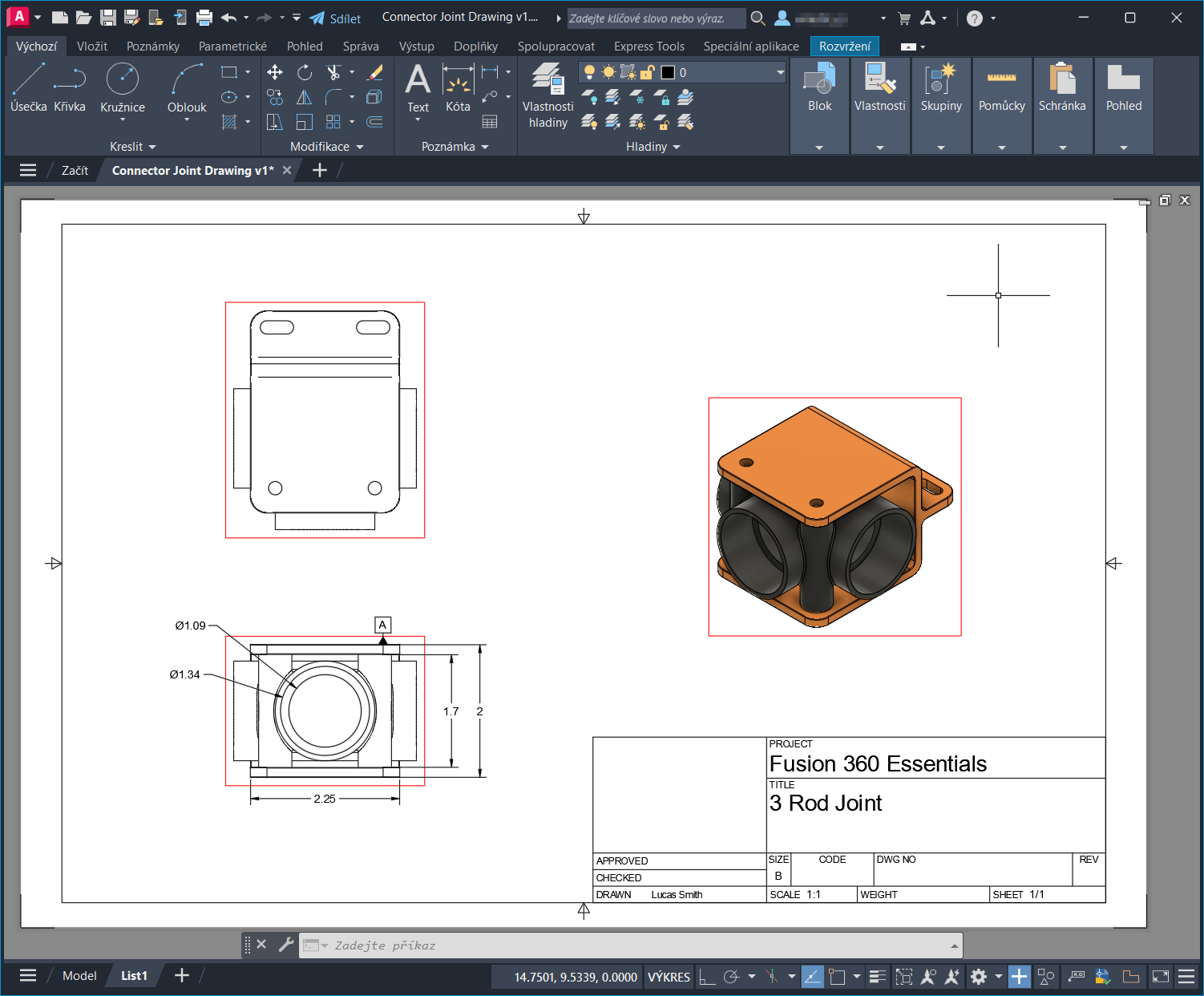
Task: Pick the Move tool in Modifikace
Action: point(275,73)
